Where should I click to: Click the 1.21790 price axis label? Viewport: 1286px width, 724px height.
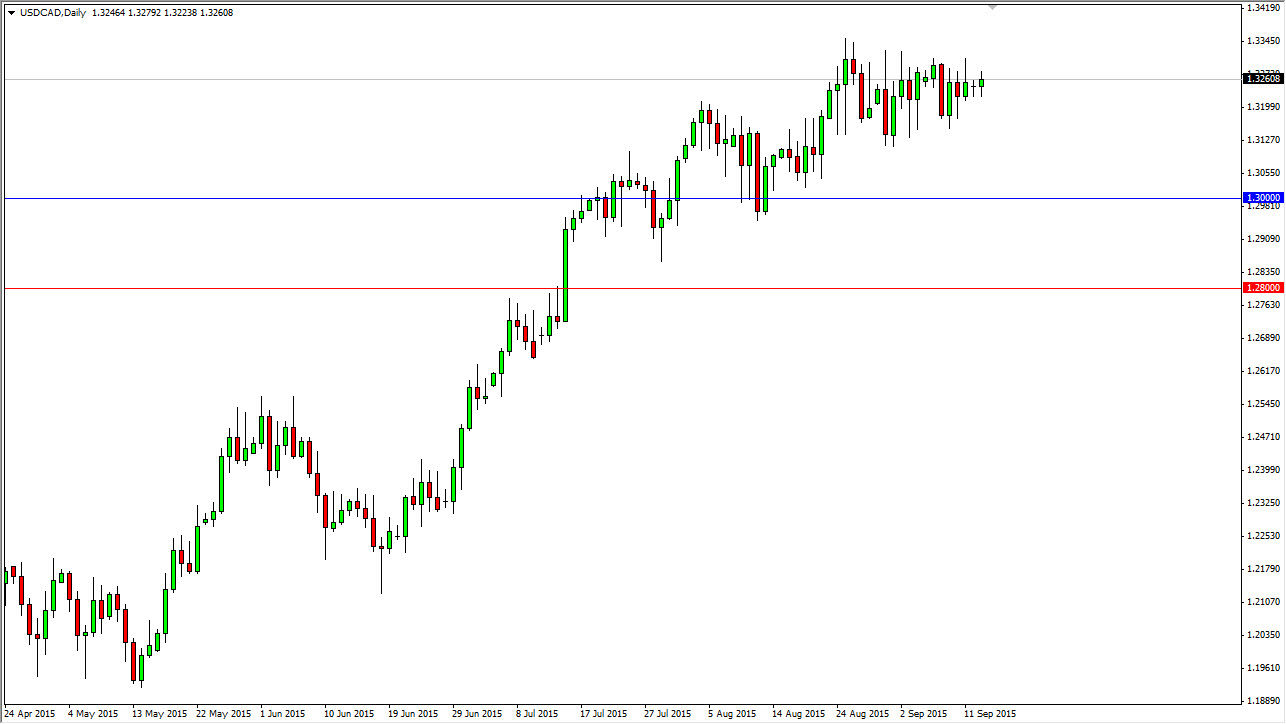pos(1264,569)
